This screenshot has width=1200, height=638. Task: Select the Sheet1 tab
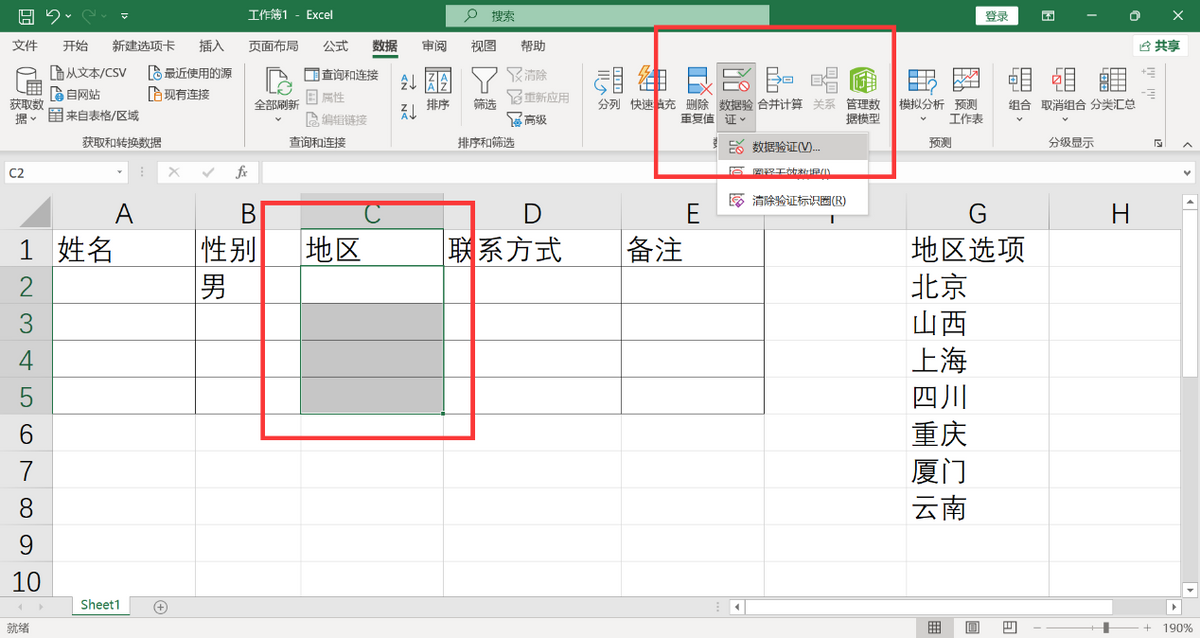tap(100, 606)
